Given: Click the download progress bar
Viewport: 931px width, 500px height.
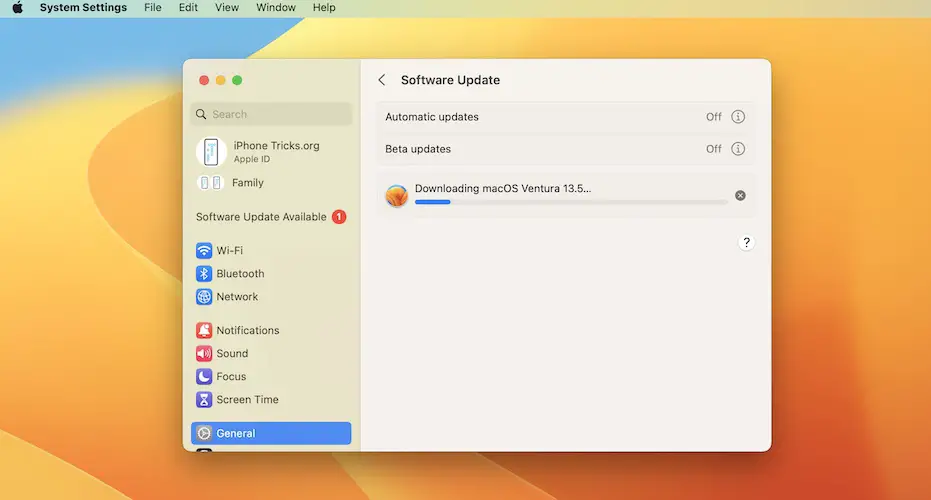Looking at the screenshot, I should click(x=570, y=202).
